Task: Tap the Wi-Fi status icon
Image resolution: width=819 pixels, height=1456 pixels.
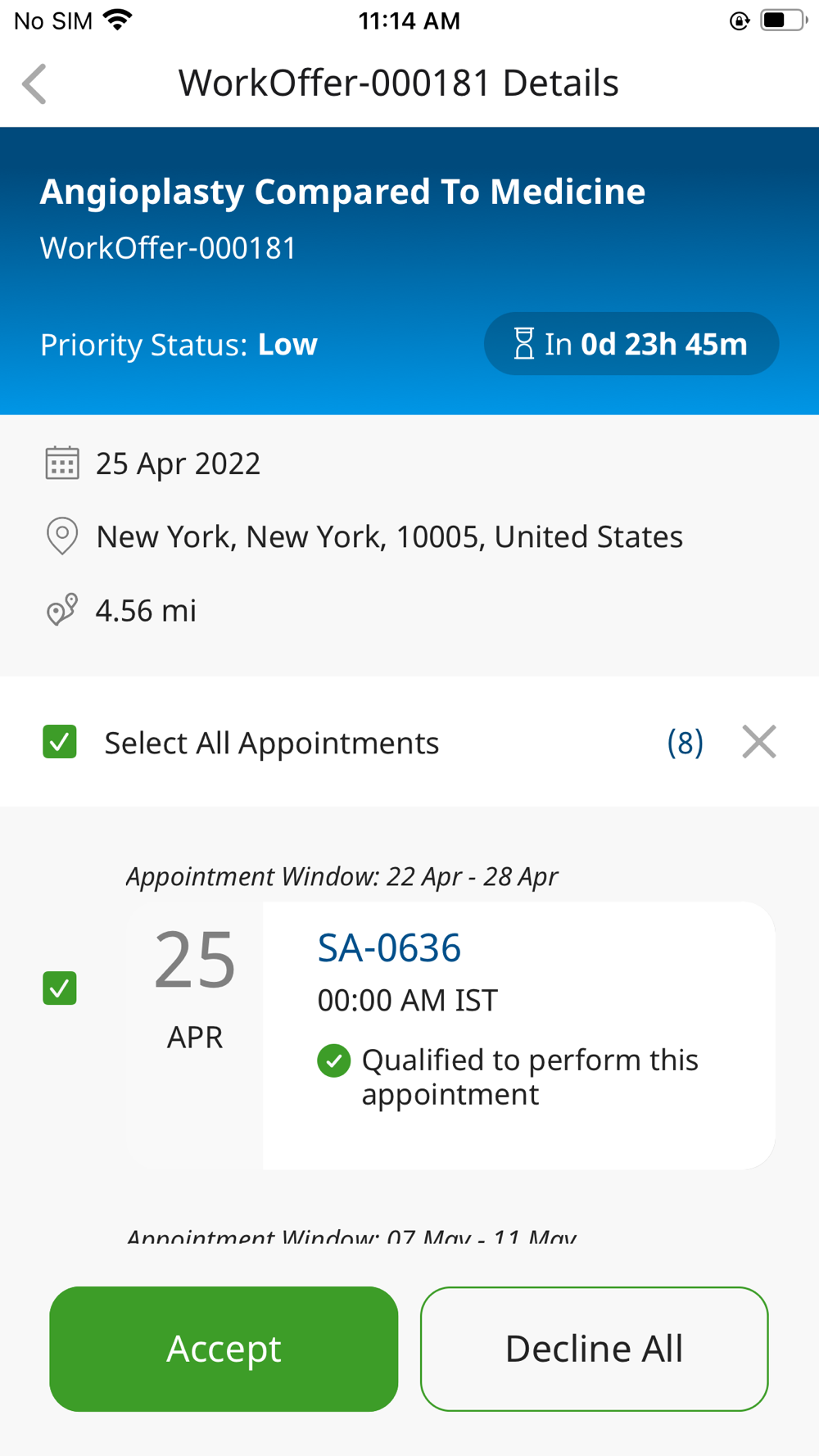Action: [x=118, y=20]
